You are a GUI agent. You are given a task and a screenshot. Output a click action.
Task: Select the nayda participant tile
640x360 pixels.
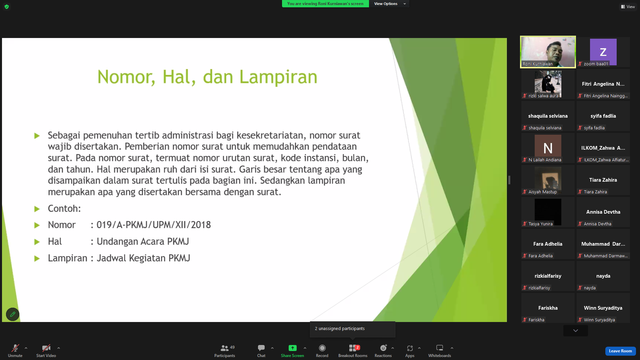tap(603, 276)
